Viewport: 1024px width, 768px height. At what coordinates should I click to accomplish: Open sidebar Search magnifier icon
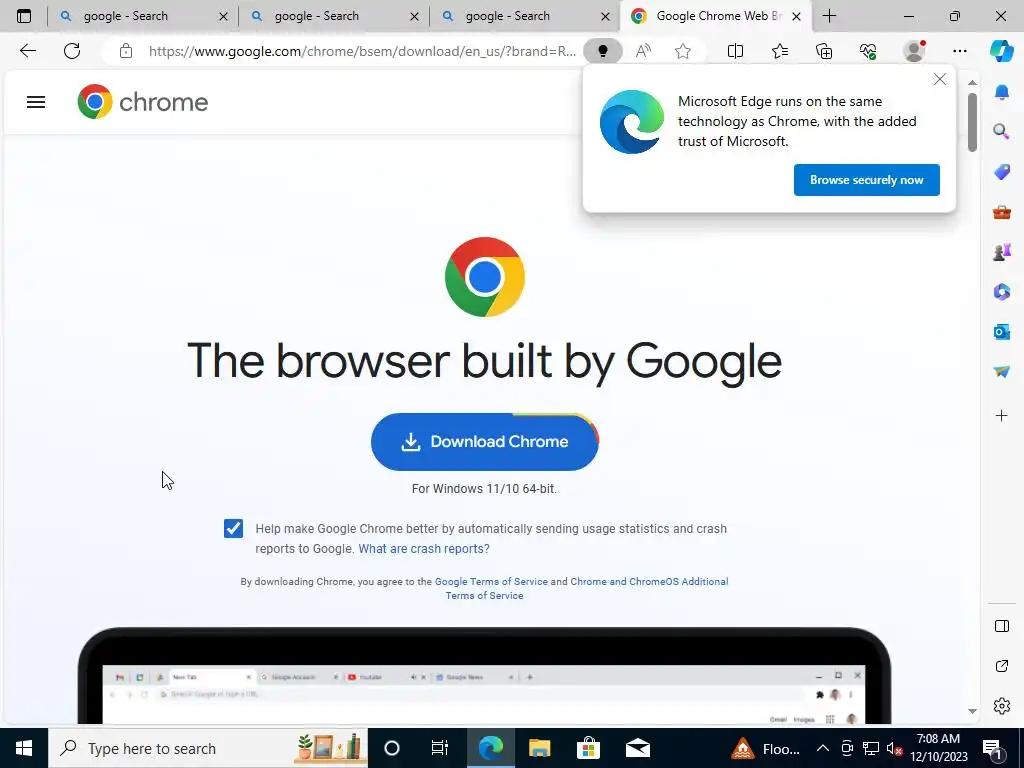coord(1002,132)
